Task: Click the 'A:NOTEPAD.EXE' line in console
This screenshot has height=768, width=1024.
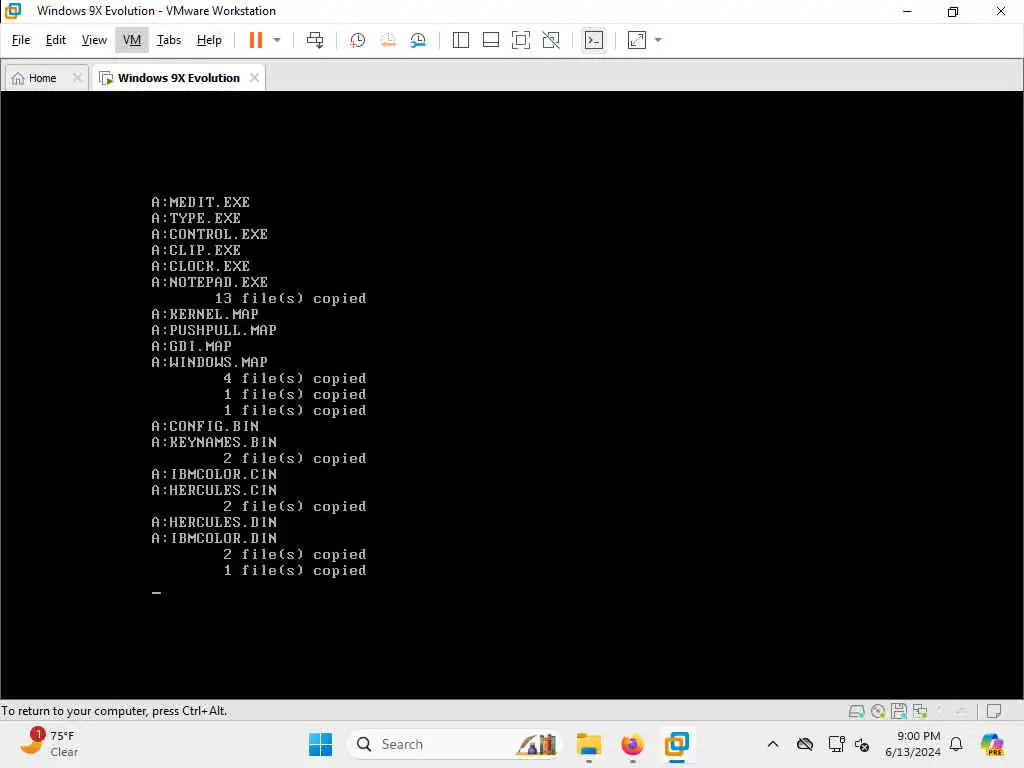Action: pyautogui.click(x=210, y=282)
